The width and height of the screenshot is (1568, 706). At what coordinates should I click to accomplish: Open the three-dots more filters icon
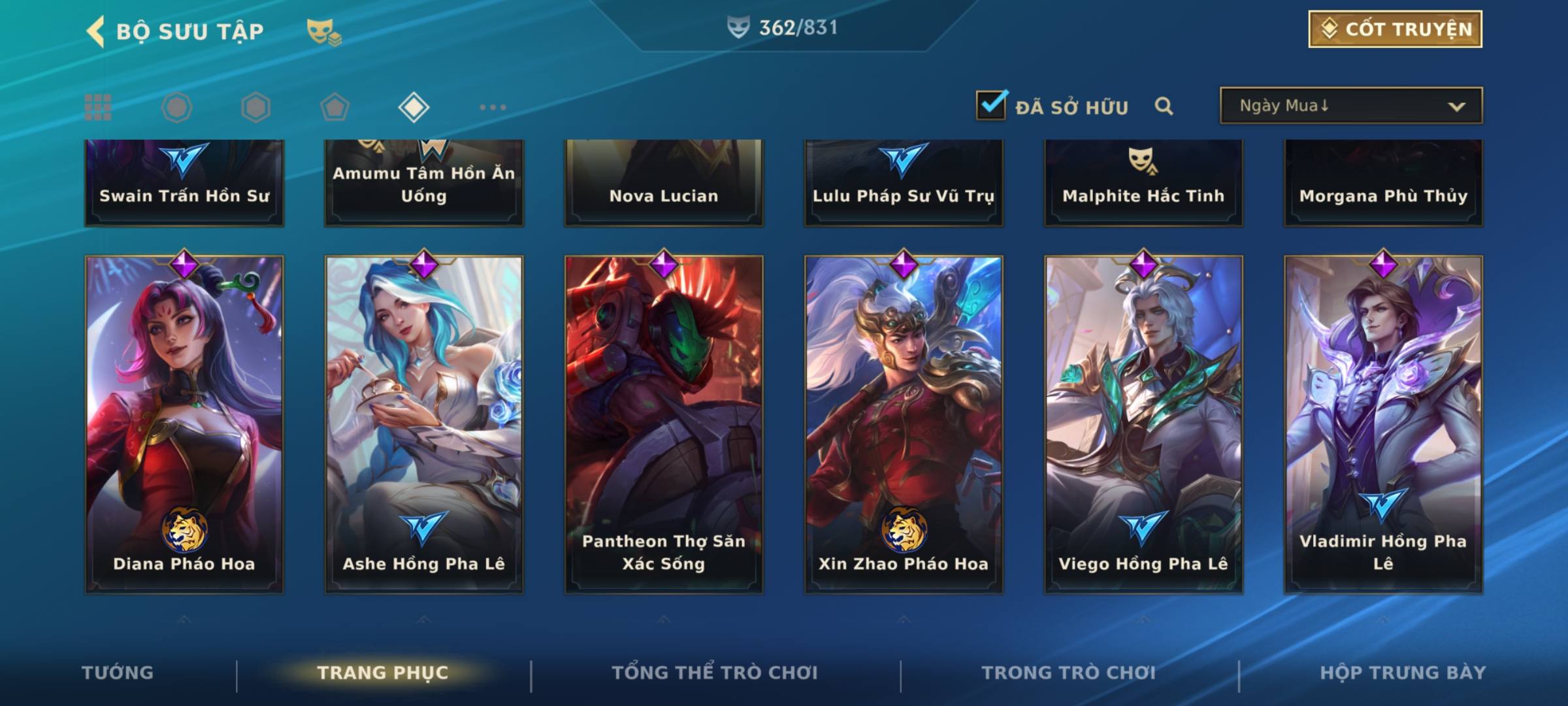[493, 107]
